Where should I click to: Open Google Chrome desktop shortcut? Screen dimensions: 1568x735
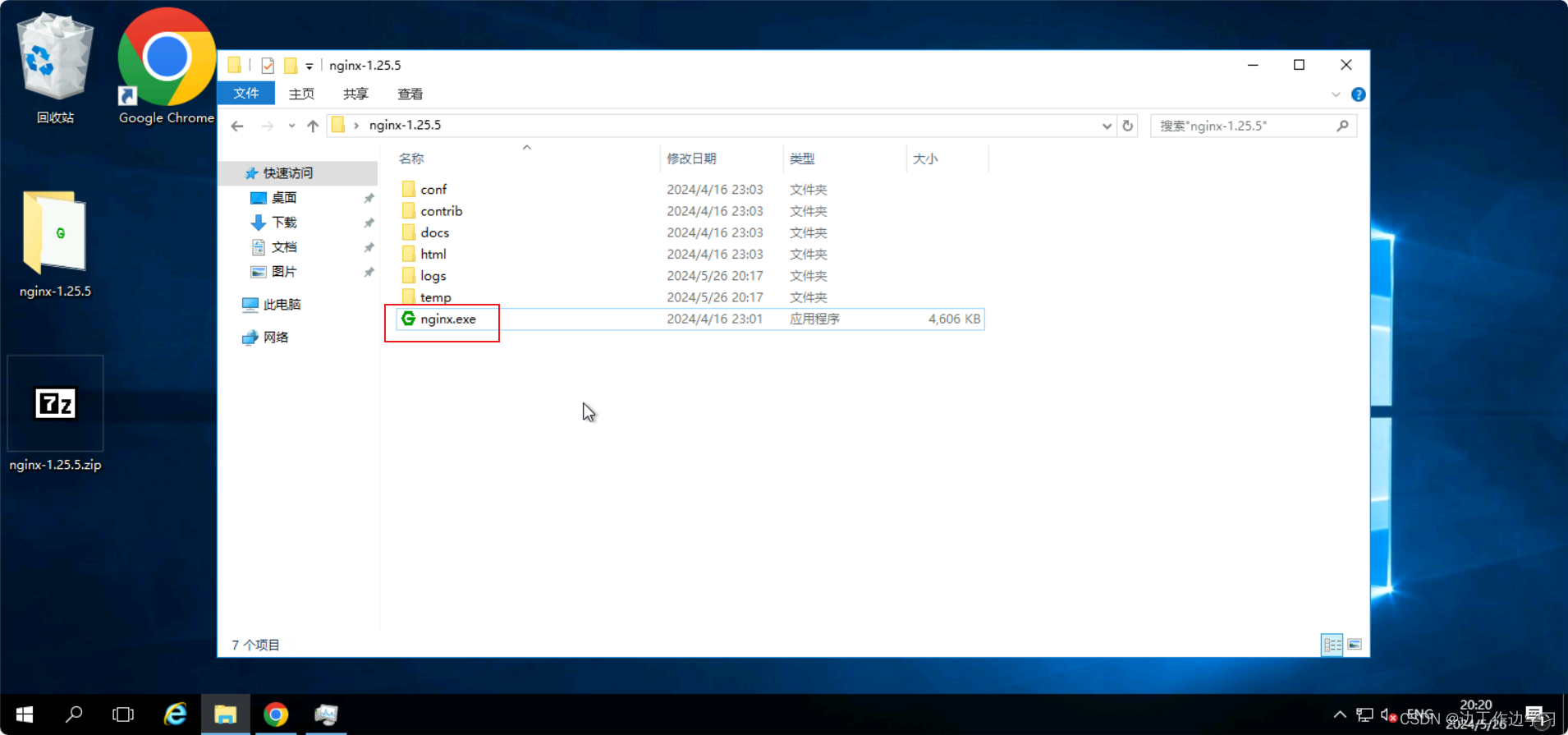[x=167, y=67]
